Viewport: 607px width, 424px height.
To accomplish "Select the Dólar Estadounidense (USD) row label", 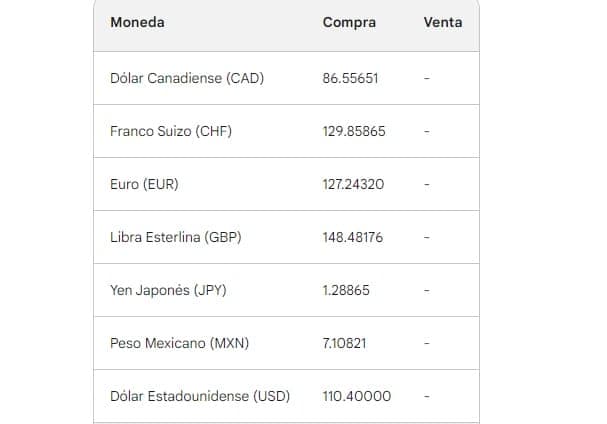I will click(x=200, y=397).
